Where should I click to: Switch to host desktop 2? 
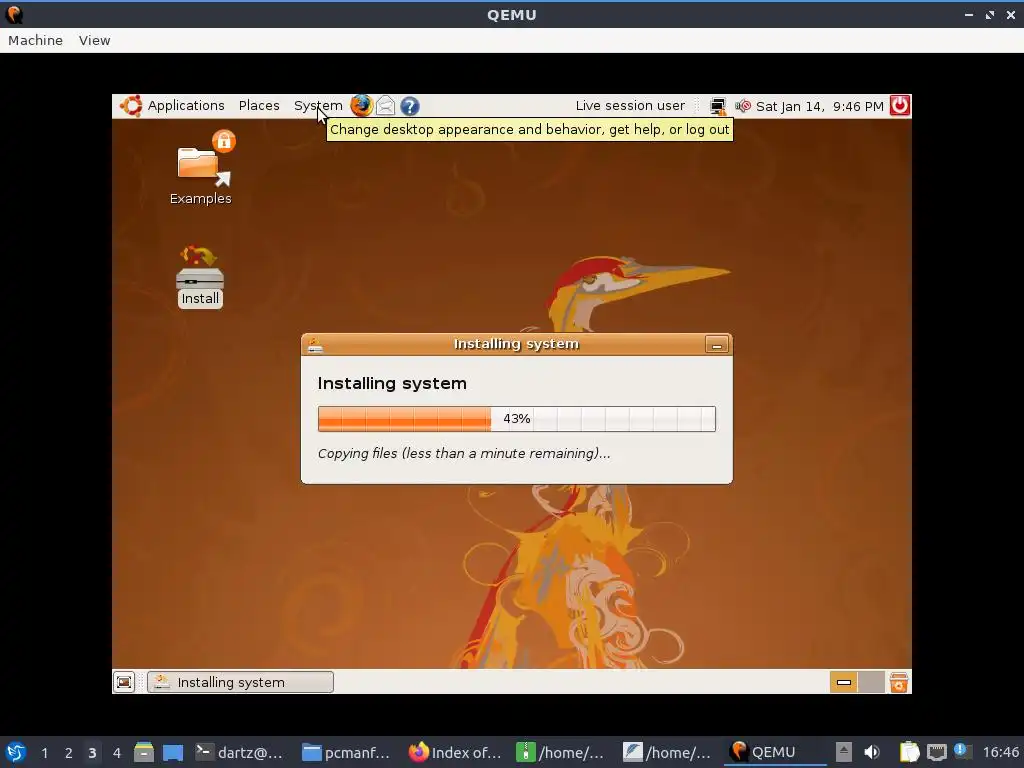point(69,753)
